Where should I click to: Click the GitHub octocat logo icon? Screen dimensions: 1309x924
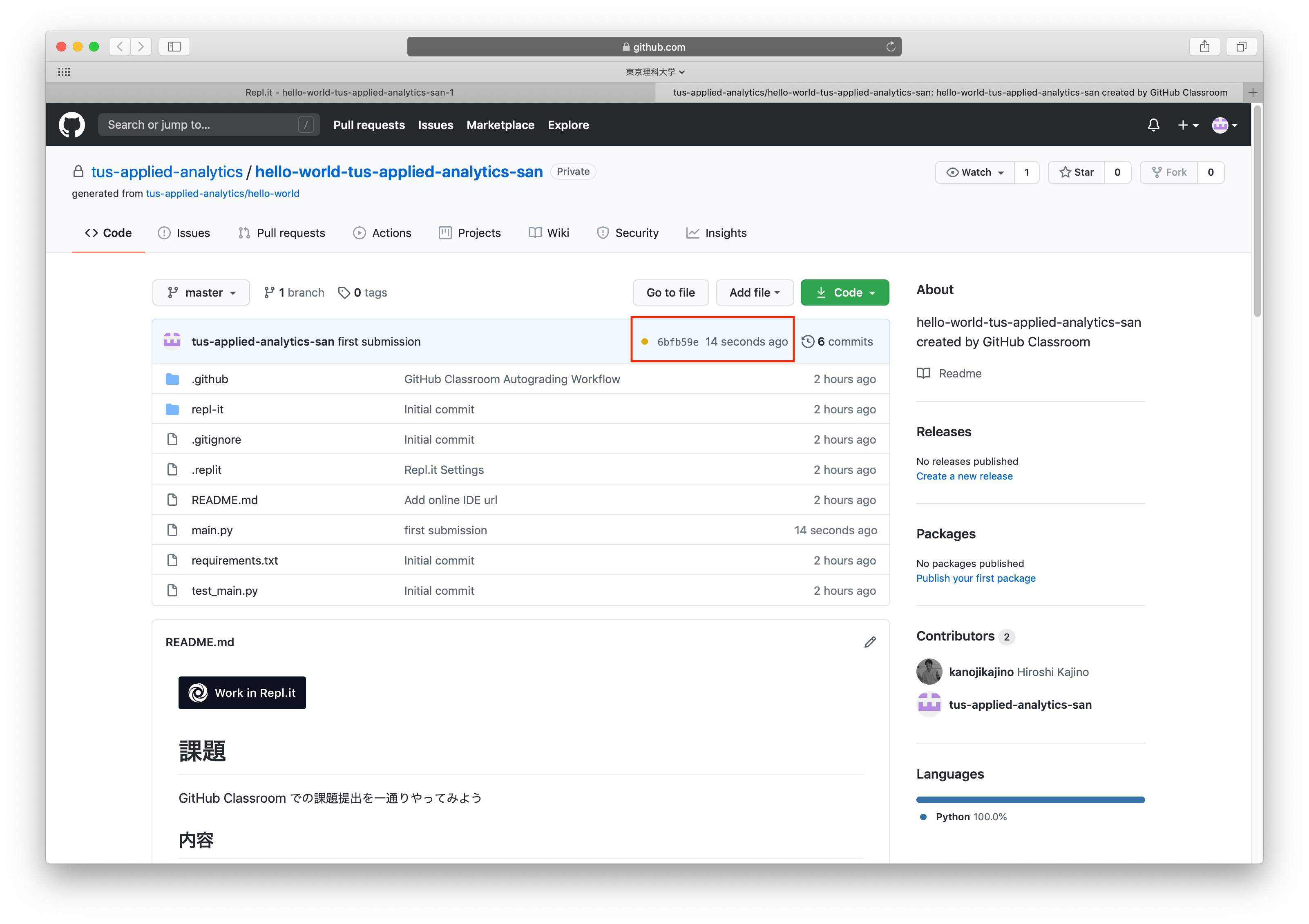click(75, 125)
